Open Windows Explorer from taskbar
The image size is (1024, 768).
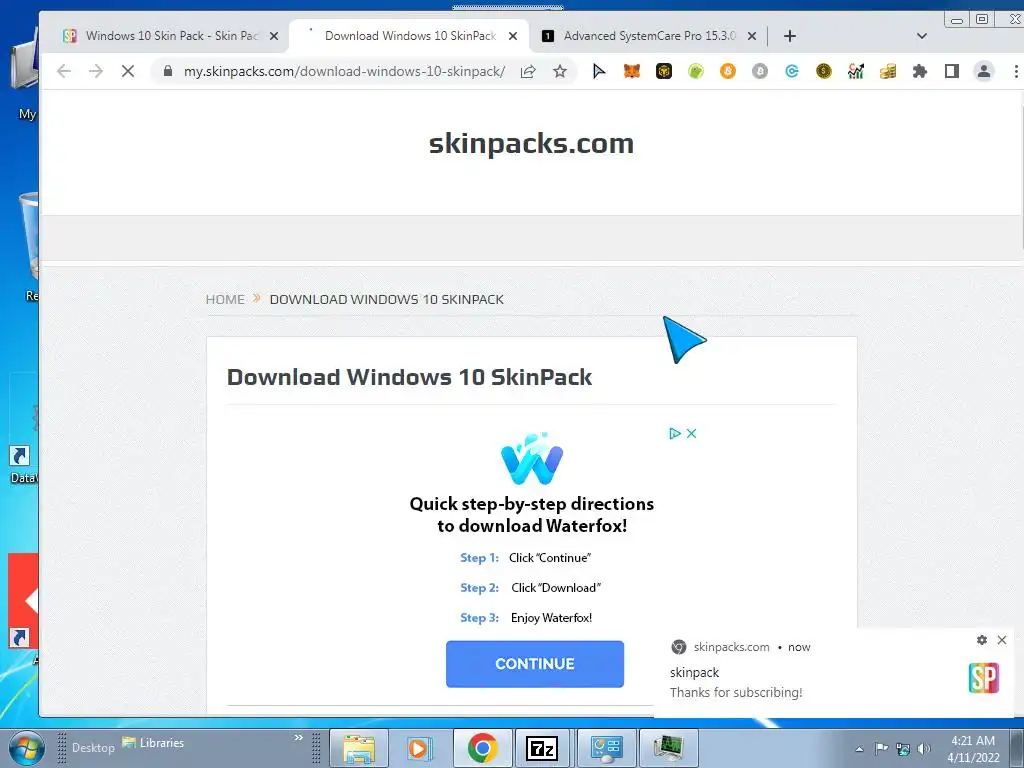point(359,748)
